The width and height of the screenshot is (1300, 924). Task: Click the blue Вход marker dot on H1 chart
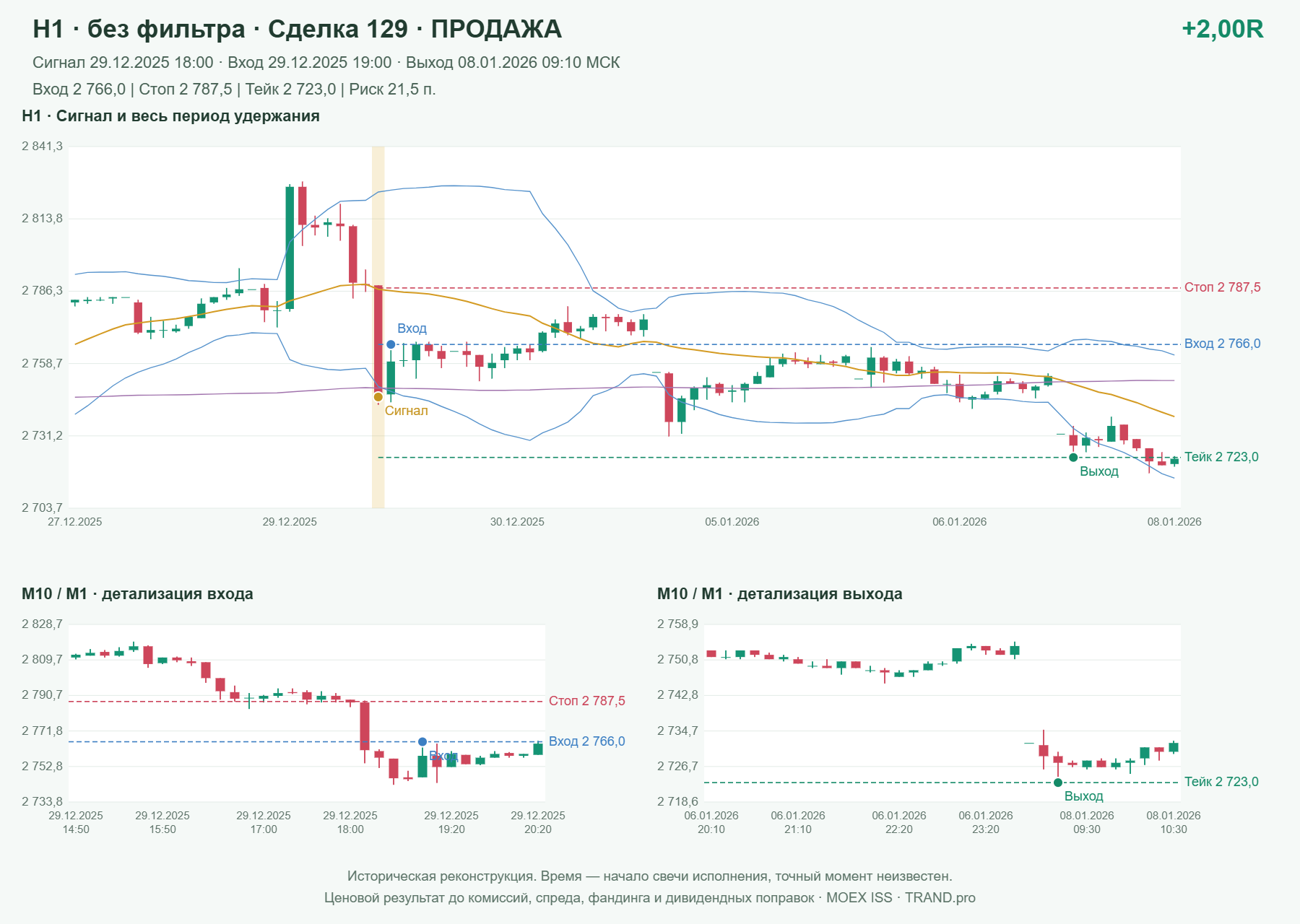tap(391, 344)
